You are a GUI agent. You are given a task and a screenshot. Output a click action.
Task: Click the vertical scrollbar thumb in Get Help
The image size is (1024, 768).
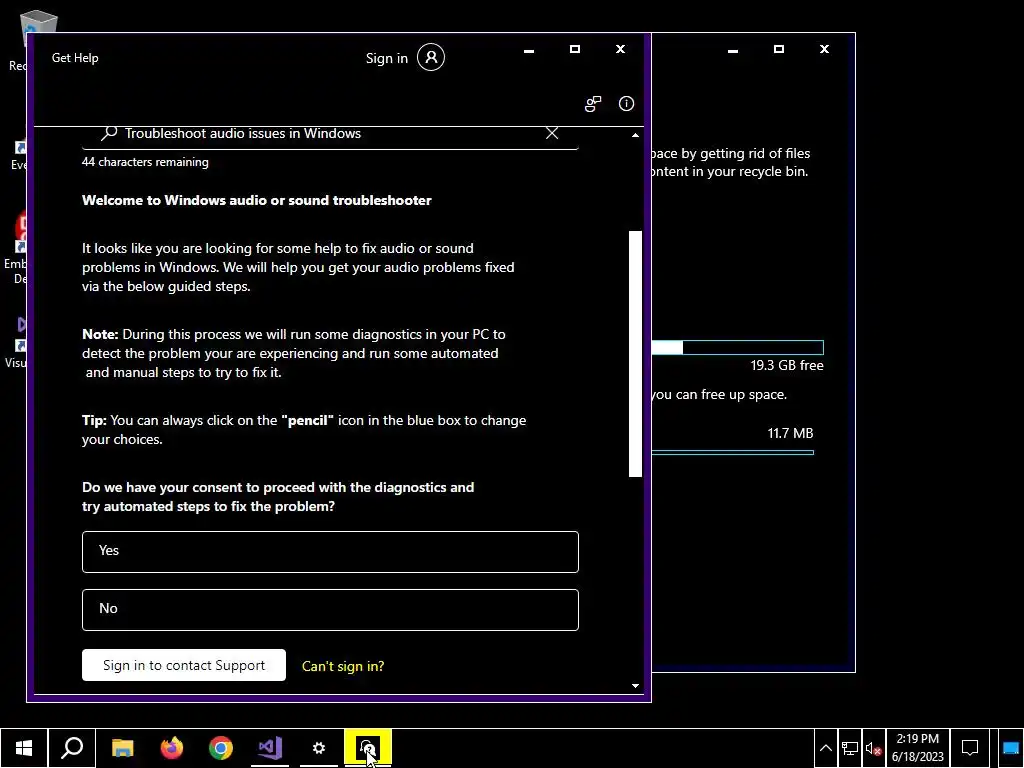click(x=635, y=353)
